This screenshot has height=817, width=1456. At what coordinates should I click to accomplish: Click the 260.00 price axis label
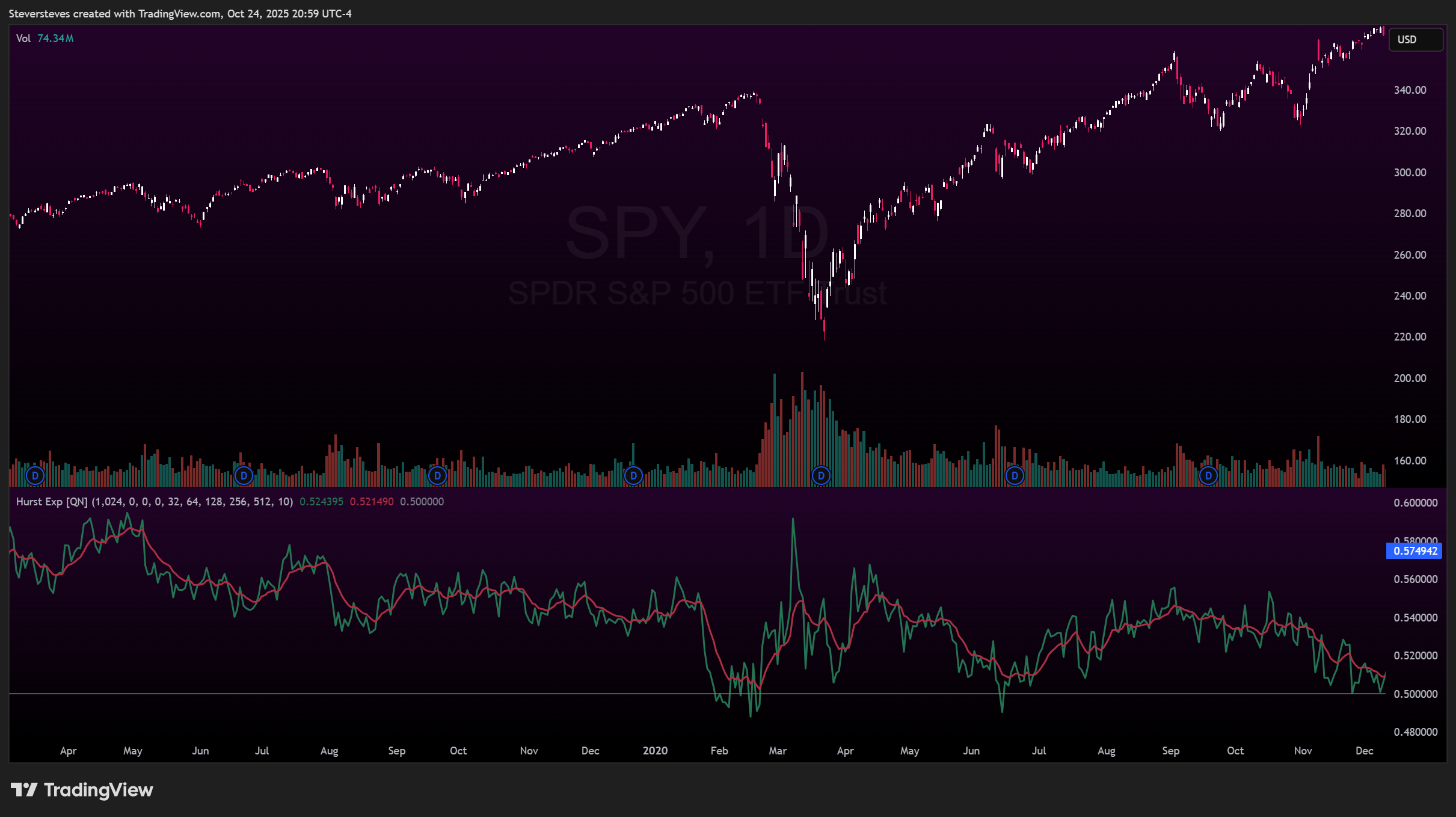click(1410, 255)
